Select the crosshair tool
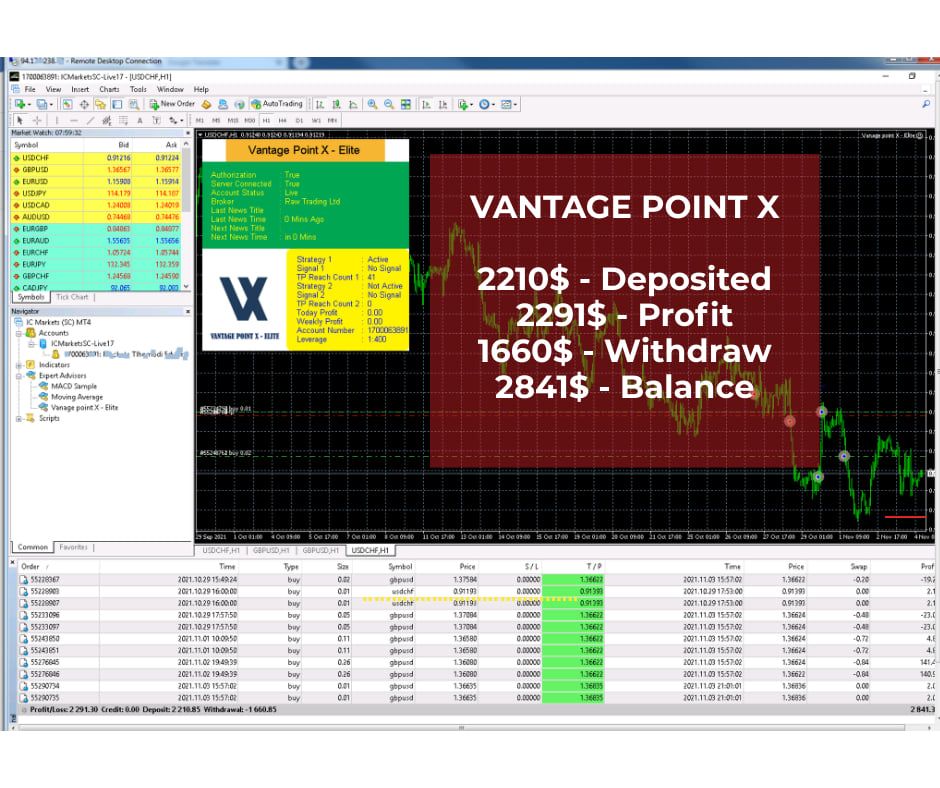 (x=37, y=121)
